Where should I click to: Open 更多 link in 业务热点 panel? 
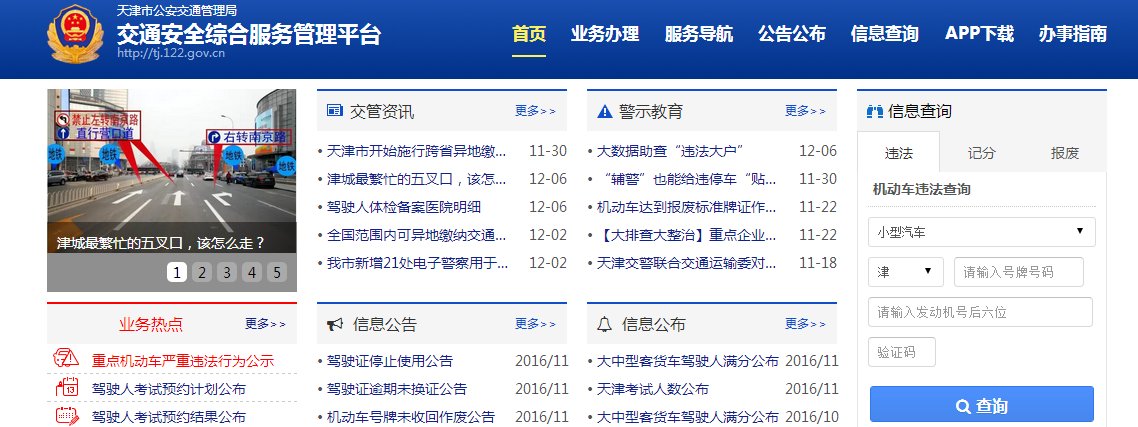[266, 324]
